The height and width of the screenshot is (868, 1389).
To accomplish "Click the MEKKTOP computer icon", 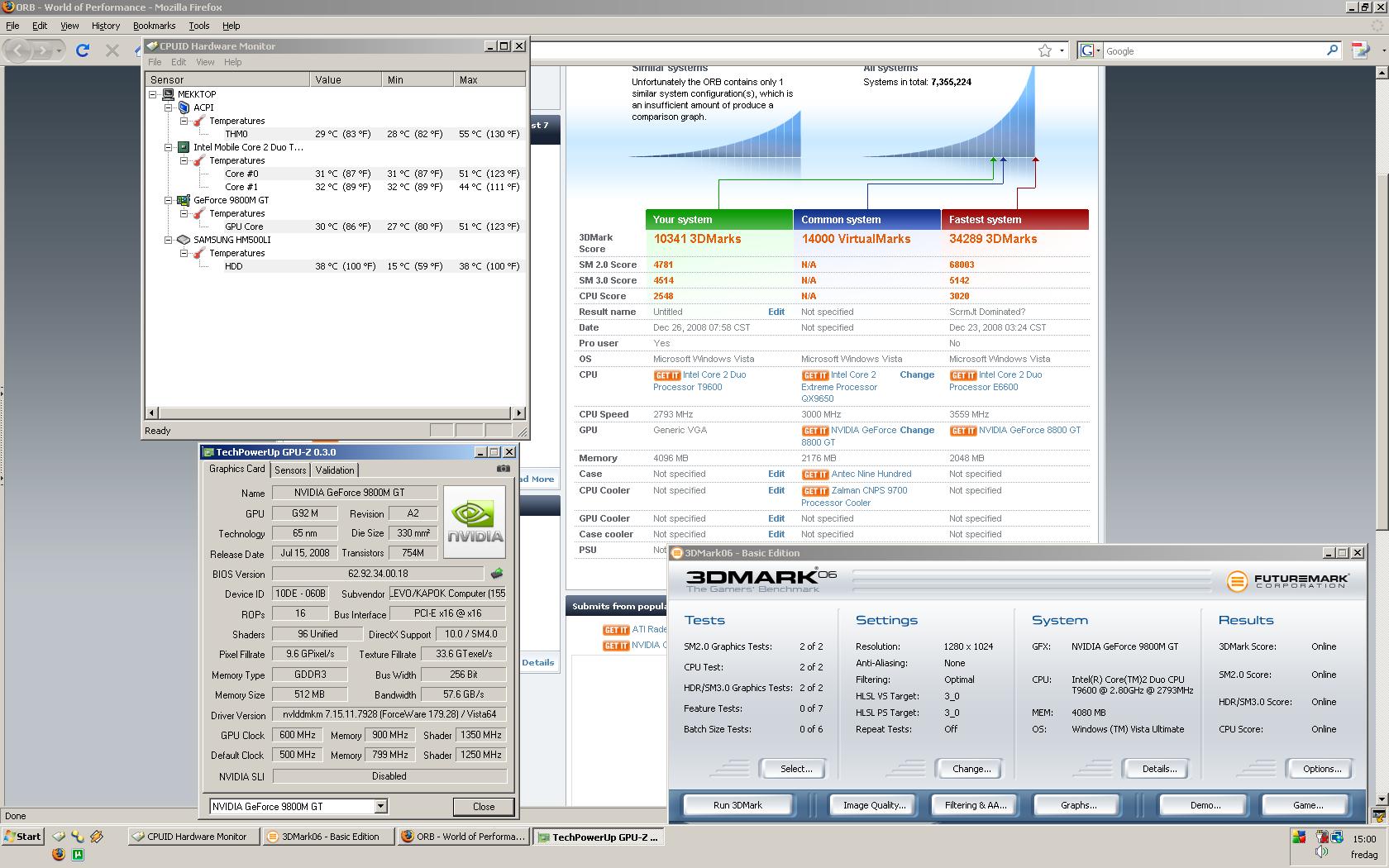I will [169, 94].
